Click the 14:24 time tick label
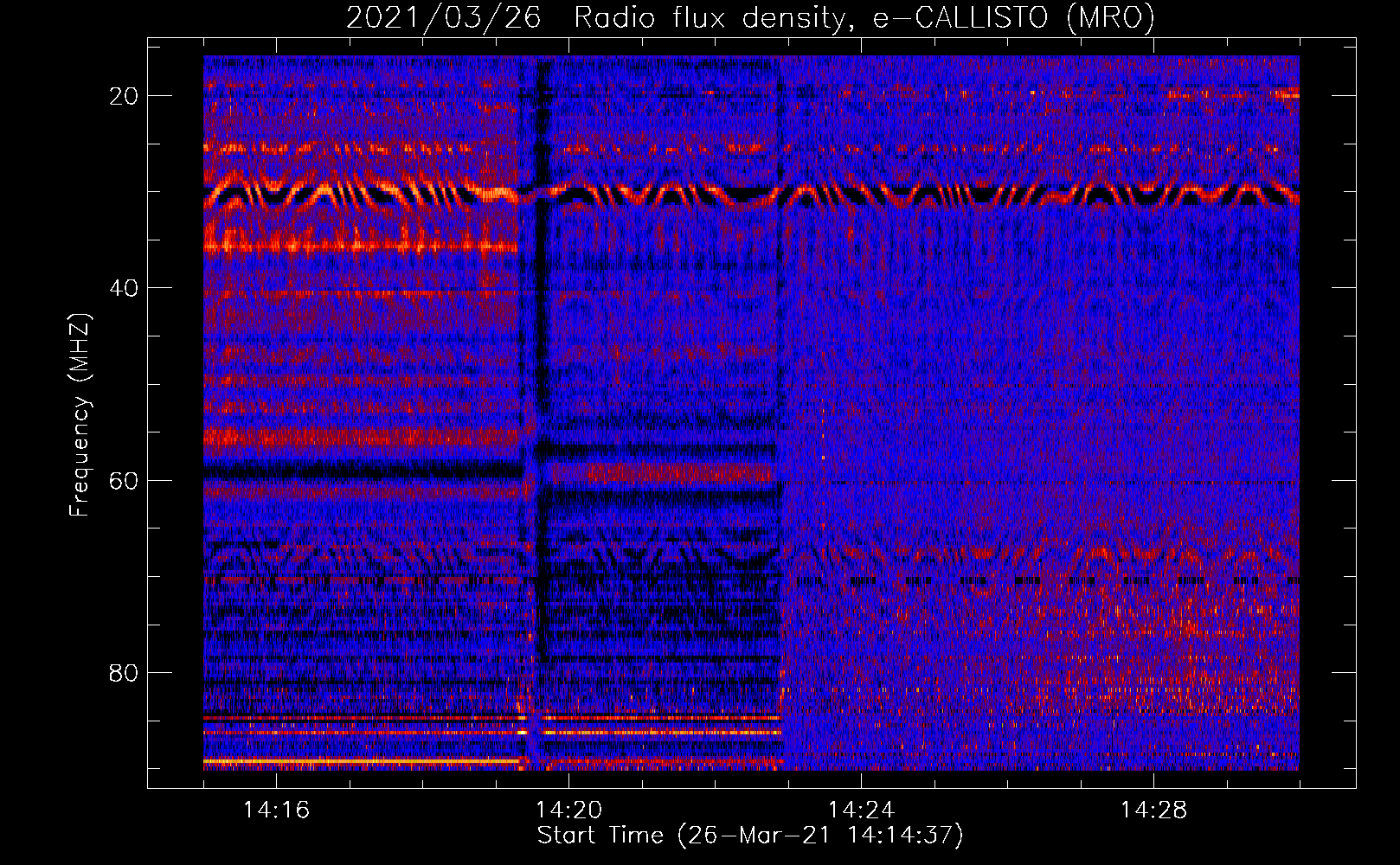 coord(861,810)
